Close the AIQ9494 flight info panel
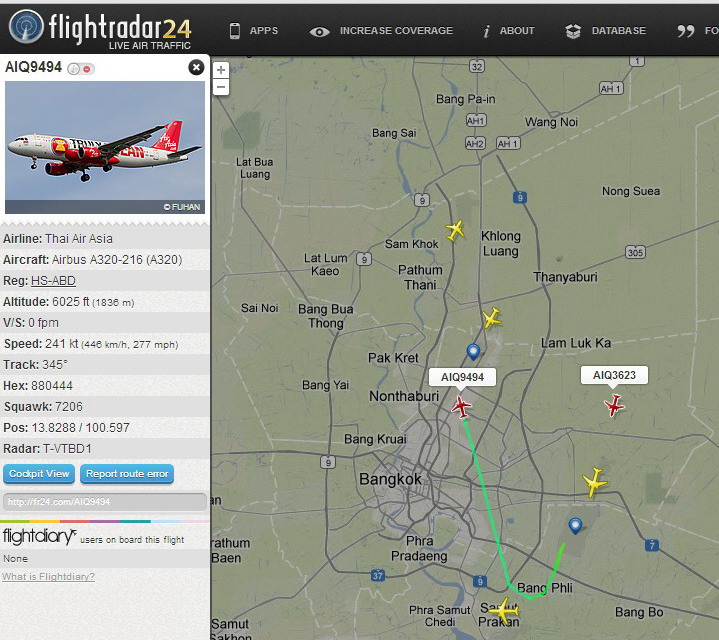 pos(196,68)
